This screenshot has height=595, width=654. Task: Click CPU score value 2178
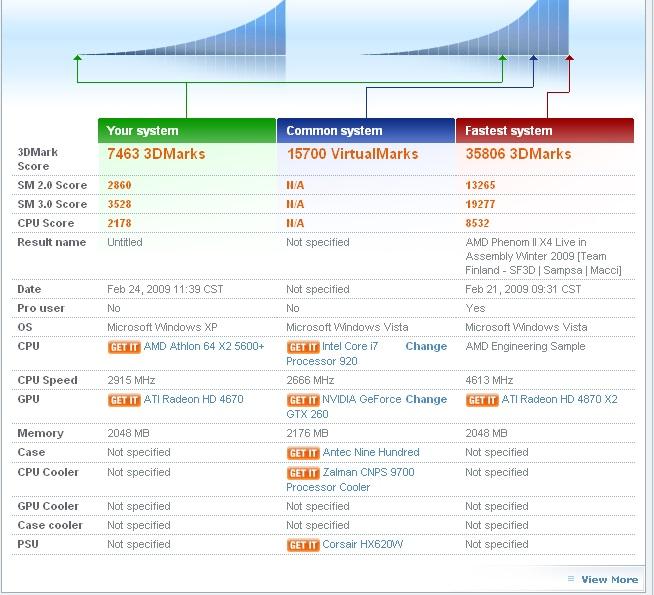(119, 223)
